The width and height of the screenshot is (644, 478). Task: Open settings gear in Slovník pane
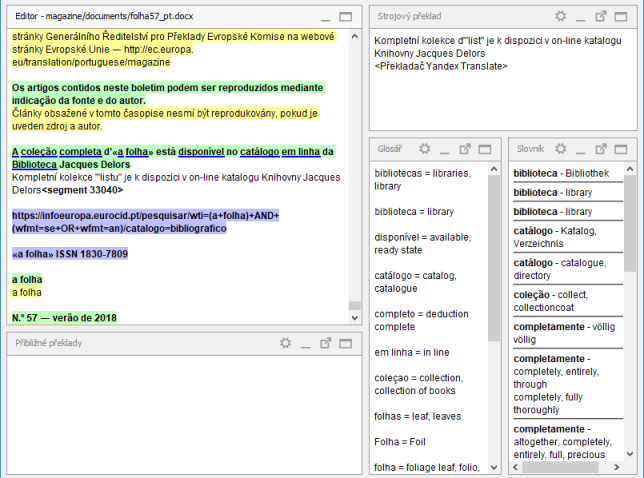pos(561,149)
